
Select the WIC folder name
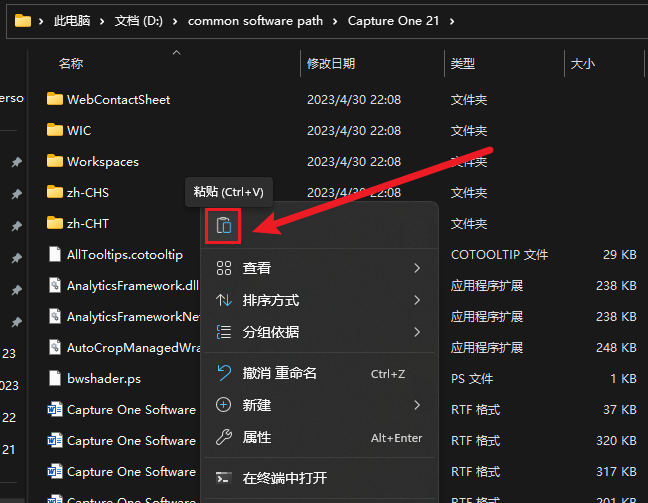click(79, 131)
